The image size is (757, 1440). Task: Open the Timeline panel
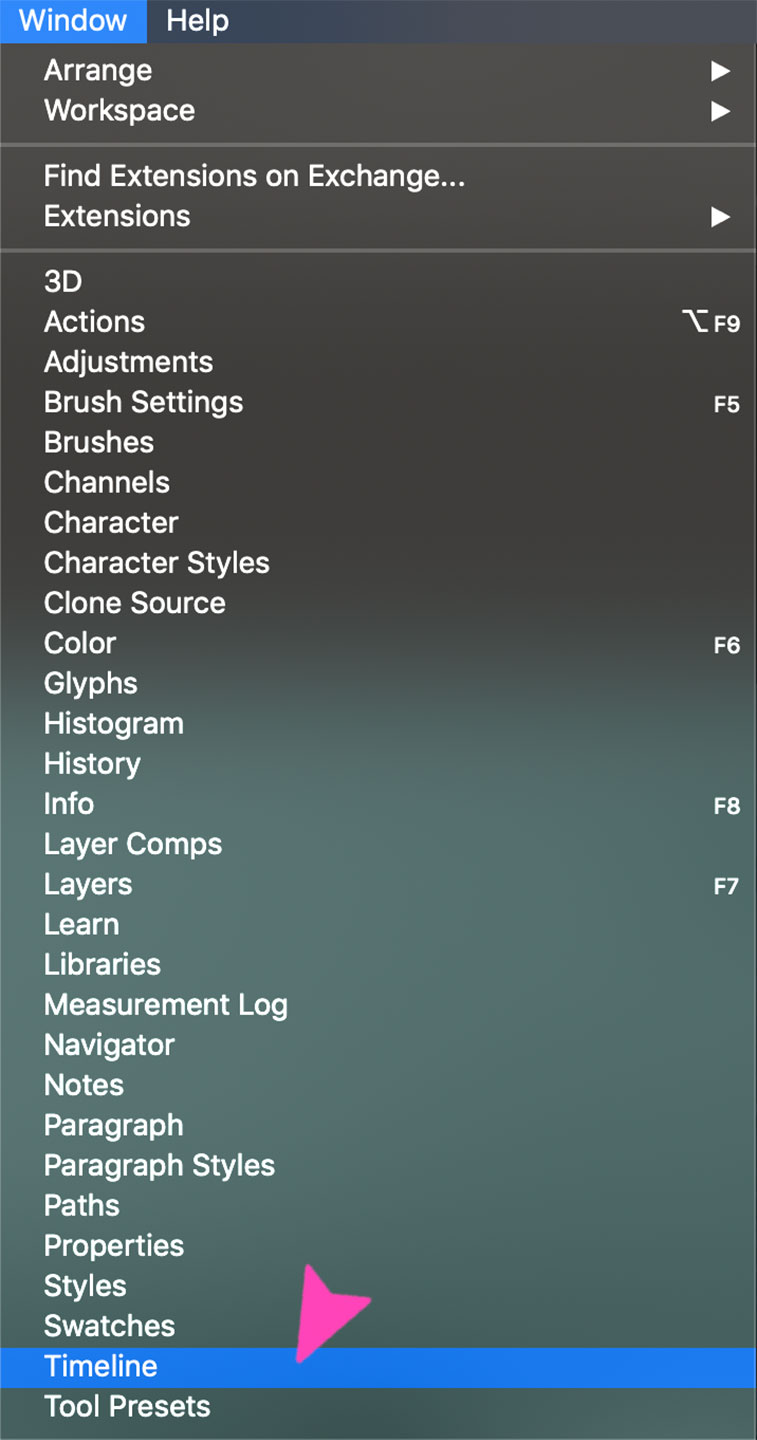click(101, 1366)
